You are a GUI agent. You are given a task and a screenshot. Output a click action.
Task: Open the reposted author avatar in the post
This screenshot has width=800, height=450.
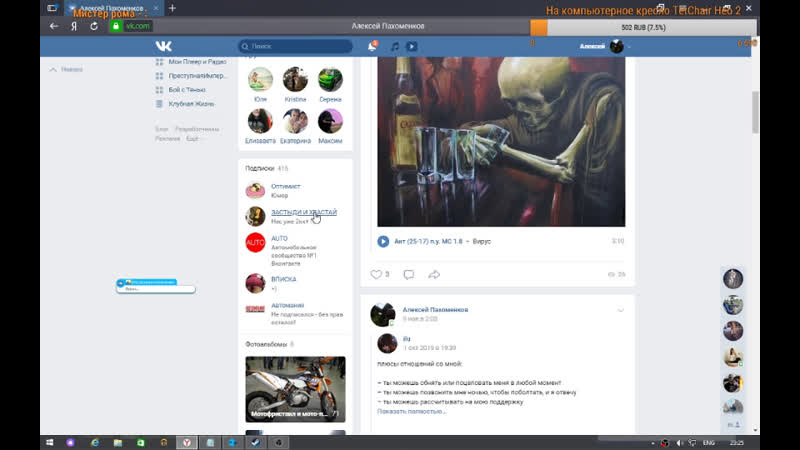pos(387,343)
